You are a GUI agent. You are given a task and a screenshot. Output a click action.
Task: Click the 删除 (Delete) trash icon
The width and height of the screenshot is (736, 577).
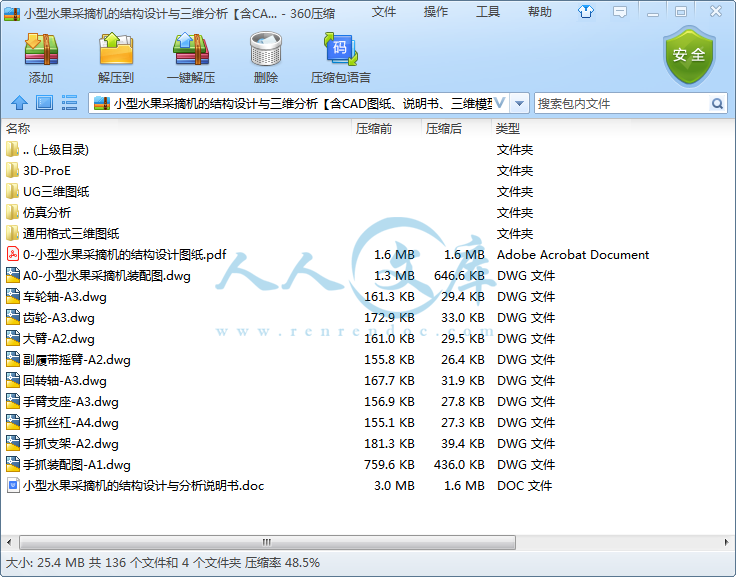(x=266, y=49)
